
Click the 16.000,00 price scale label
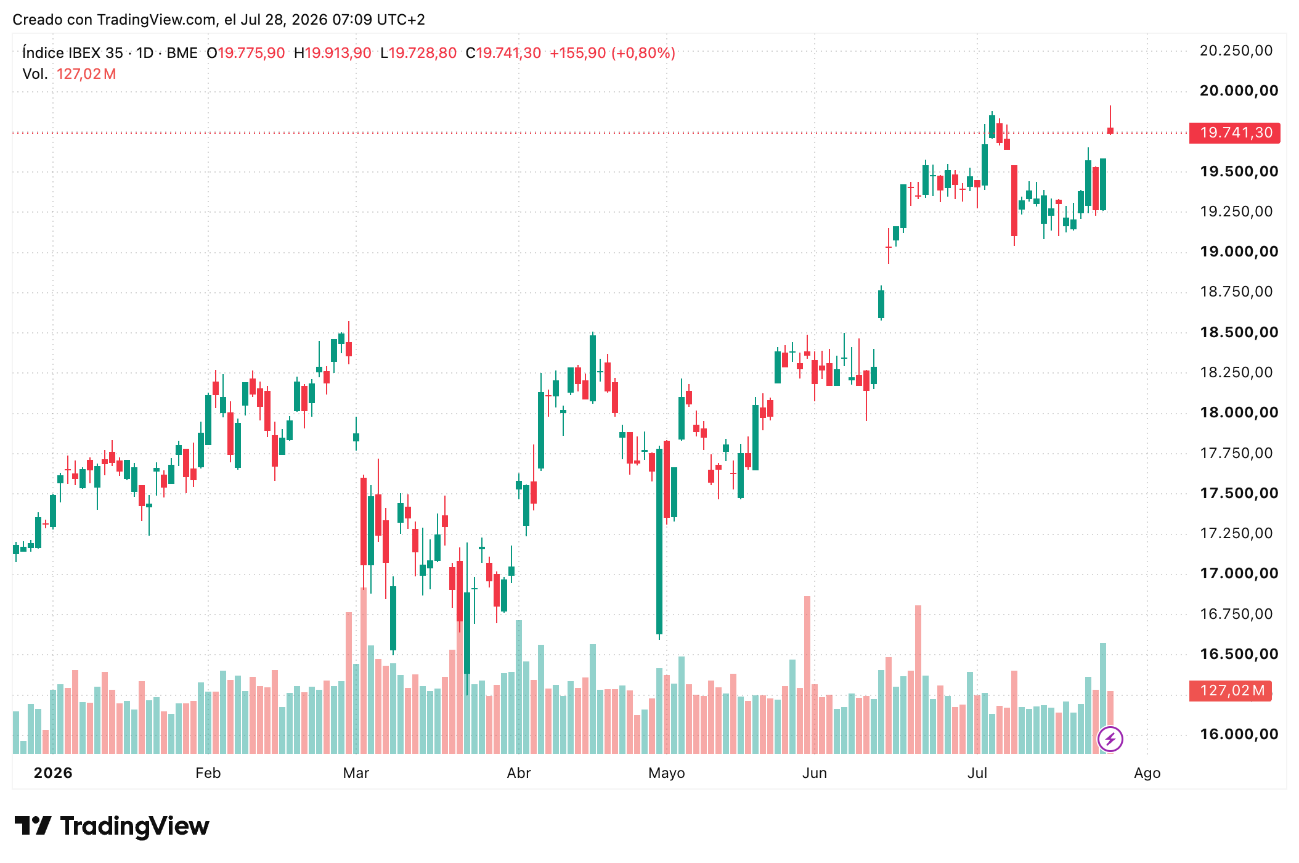point(1240,734)
